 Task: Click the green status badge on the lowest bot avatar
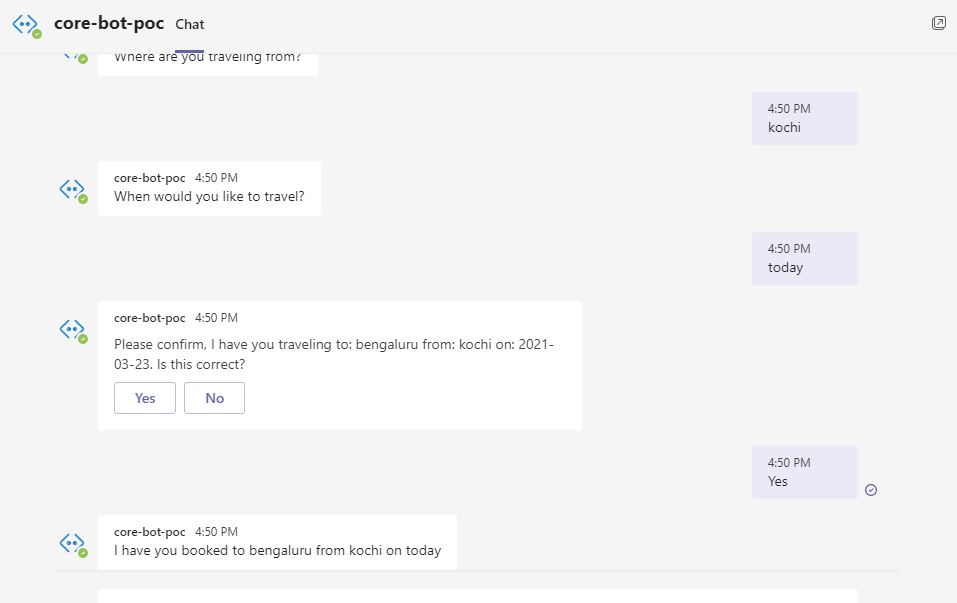81,552
